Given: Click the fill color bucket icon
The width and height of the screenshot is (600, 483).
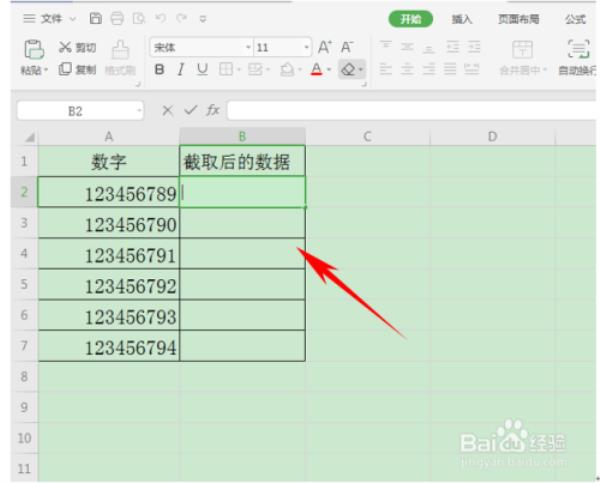Looking at the screenshot, I should coord(287,70).
